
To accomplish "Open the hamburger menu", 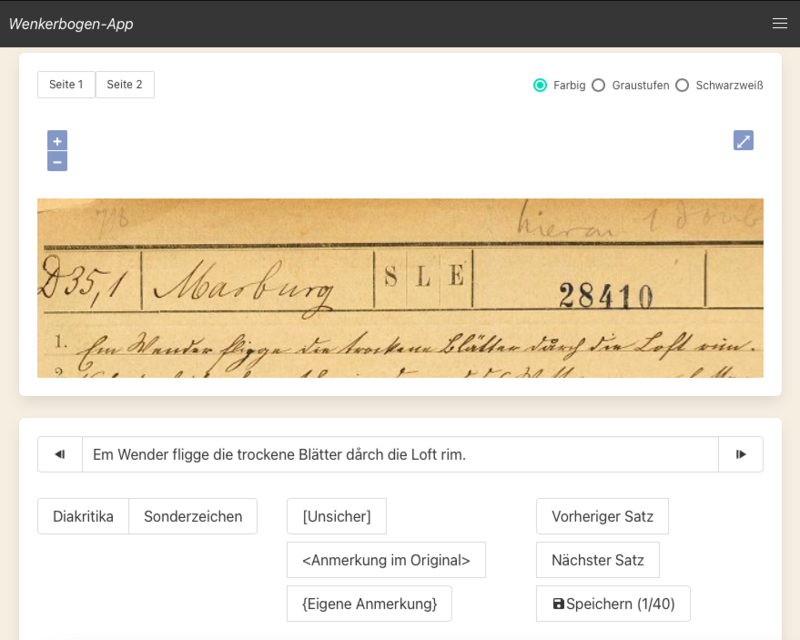I will tap(780, 23).
